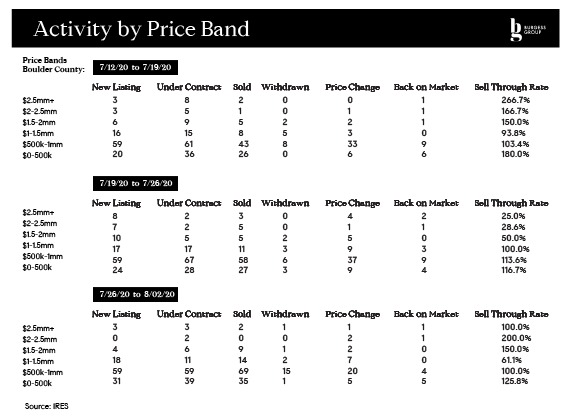571x419 pixels.
Task: Click Sell Through Rate header in first table
Action: click(x=511, y=87)
